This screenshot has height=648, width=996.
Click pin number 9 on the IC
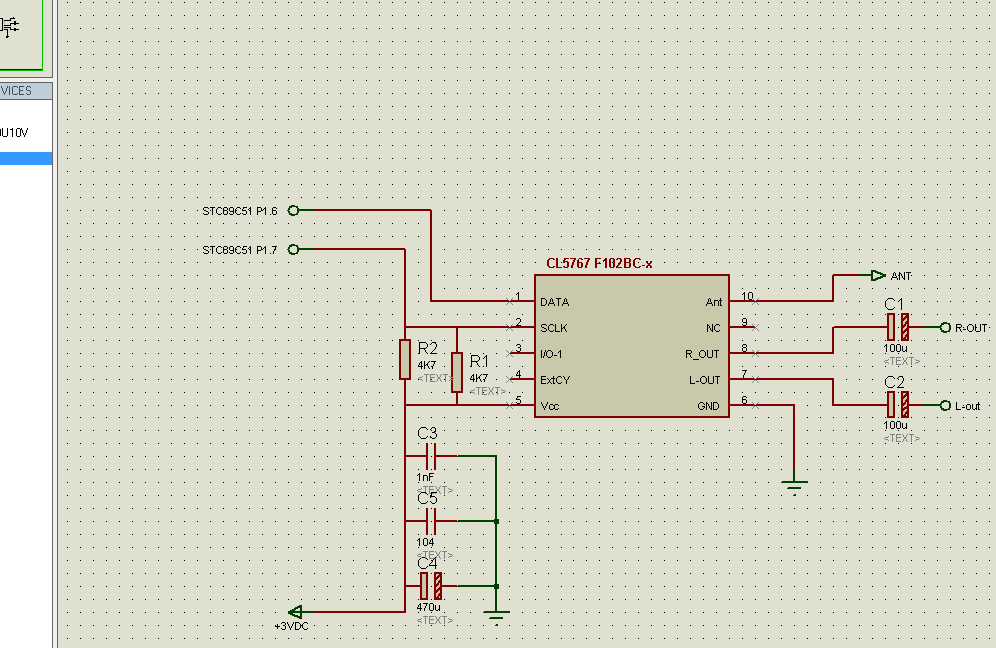(x=744, y=321)
